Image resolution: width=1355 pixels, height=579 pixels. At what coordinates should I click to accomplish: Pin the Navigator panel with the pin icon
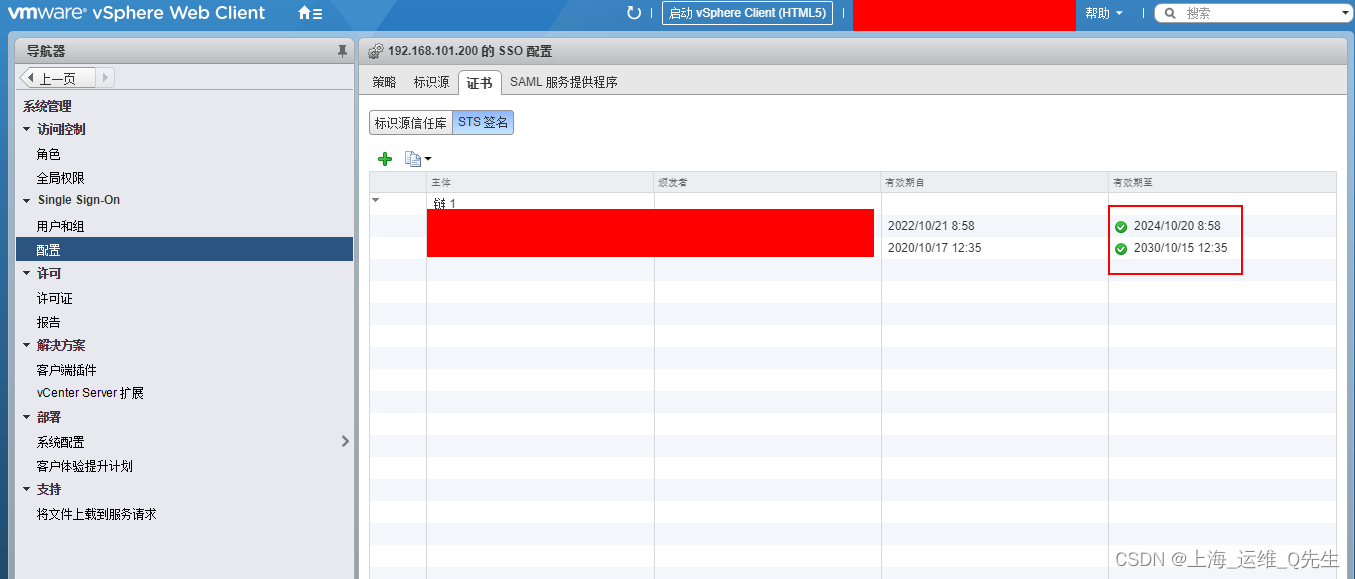point(341,49)
